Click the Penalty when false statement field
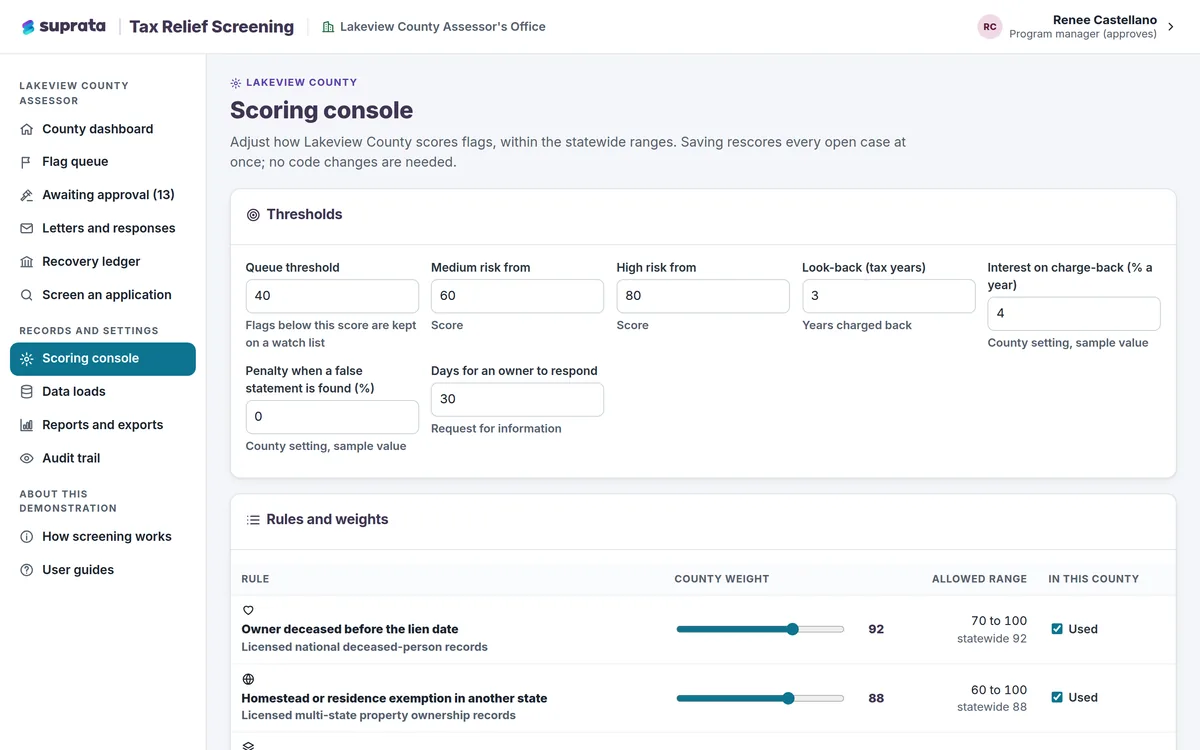The image size is (1200, 750). coord(332,417)
